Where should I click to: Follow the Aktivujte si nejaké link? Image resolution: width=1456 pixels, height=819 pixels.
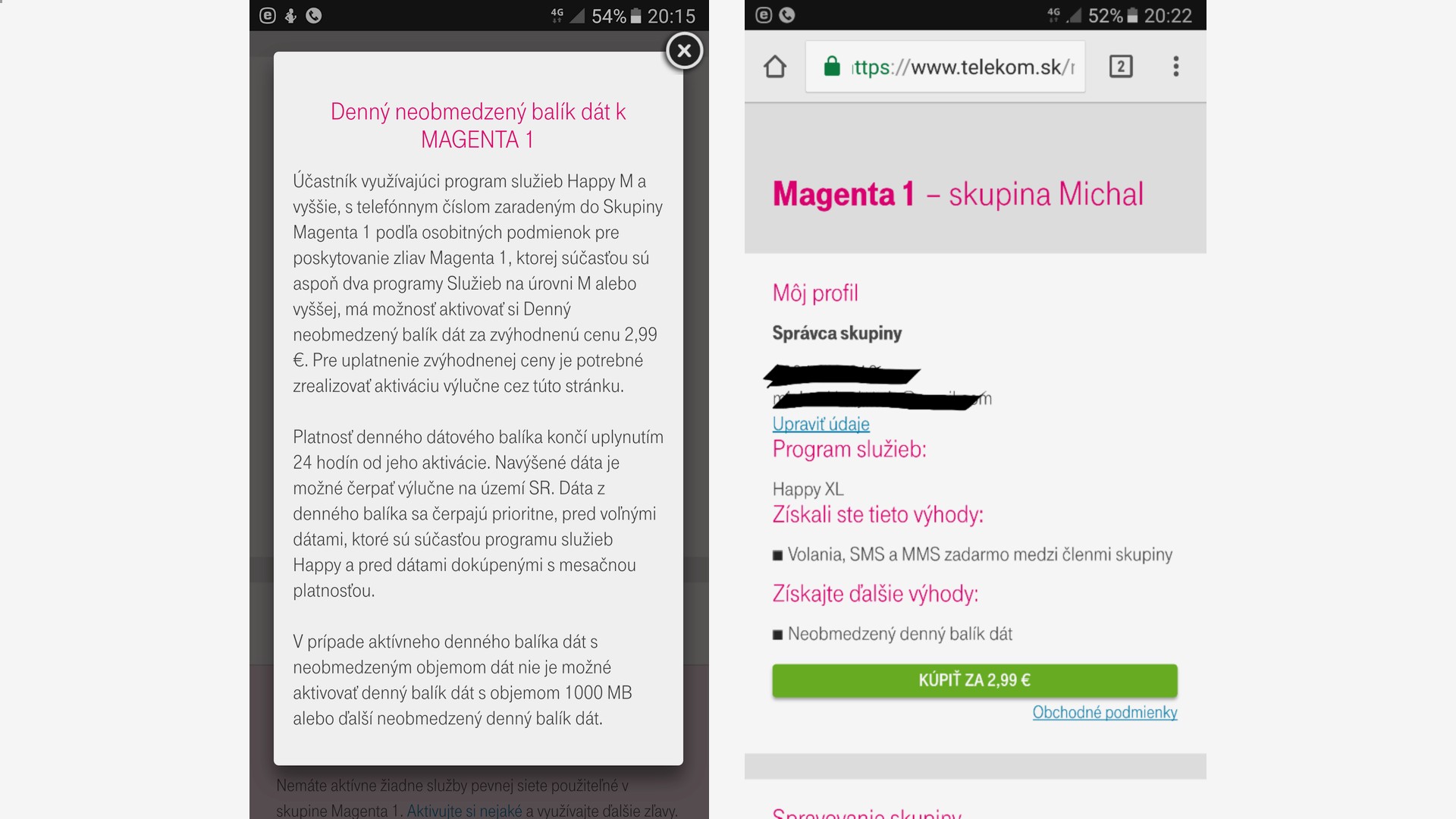[464, 811]
